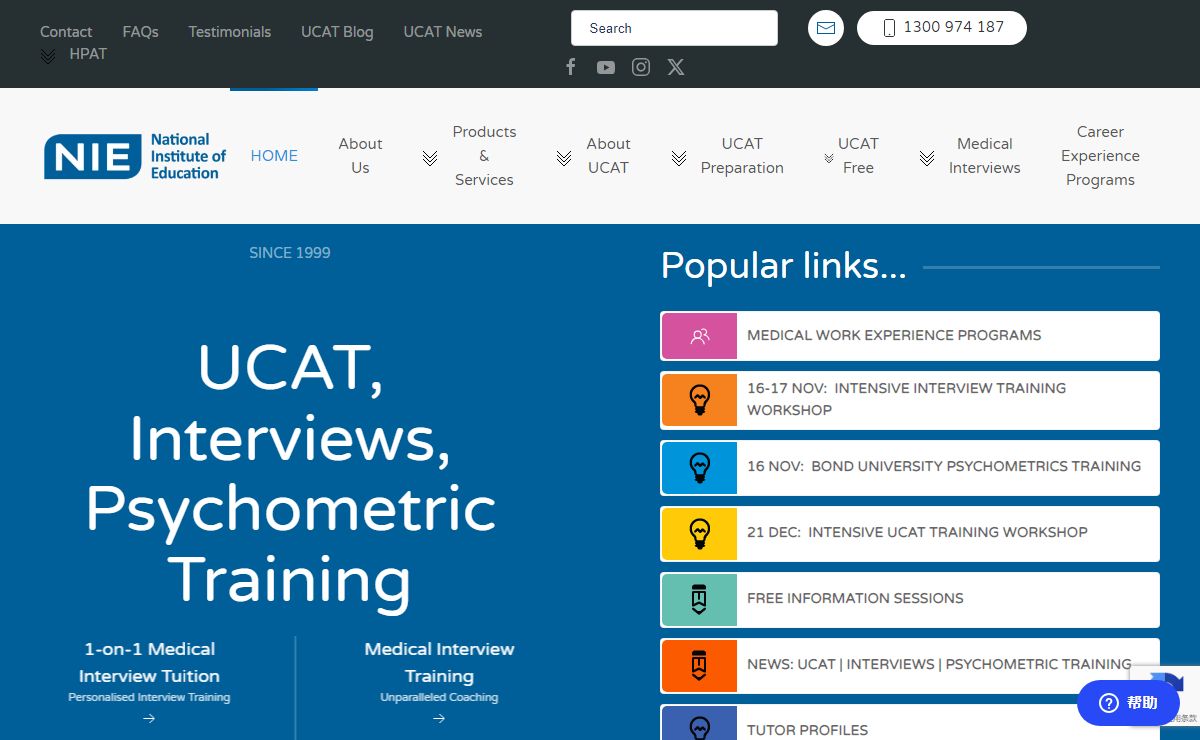Click the NIE National Institute of Education logo
This screenshot has width=1200, height=740.
(135, 156)
